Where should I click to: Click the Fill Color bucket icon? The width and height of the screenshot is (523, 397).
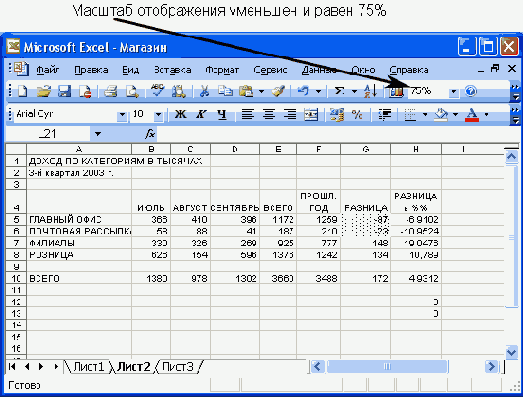click(441, 114)
